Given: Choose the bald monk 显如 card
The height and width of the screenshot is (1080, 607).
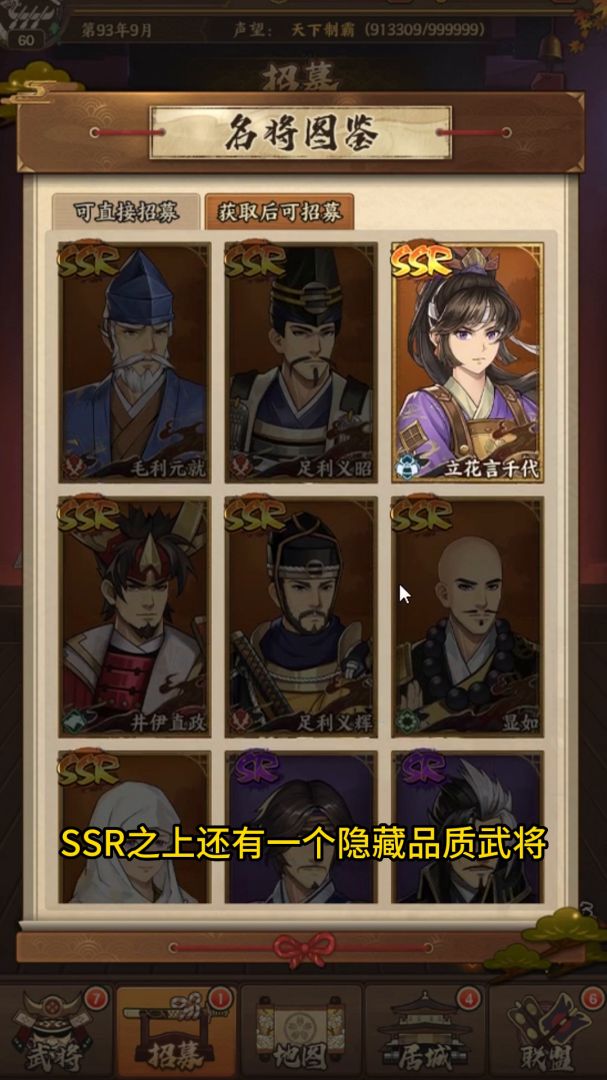Looking at the screenshot, I should tap(467, 616).
